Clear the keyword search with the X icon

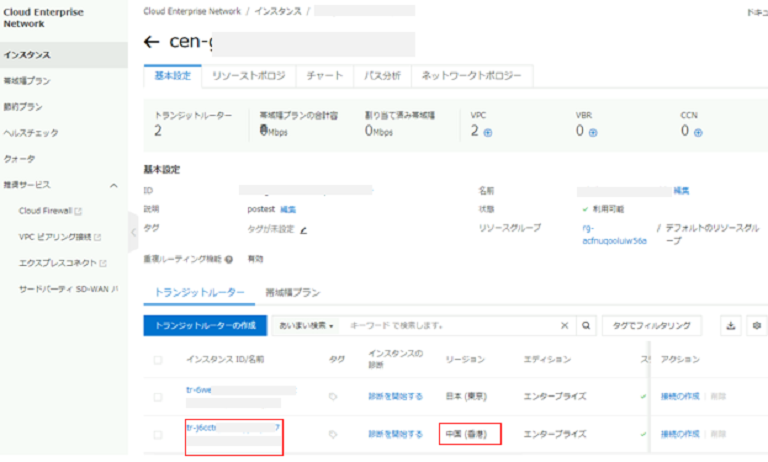point(564,326)
